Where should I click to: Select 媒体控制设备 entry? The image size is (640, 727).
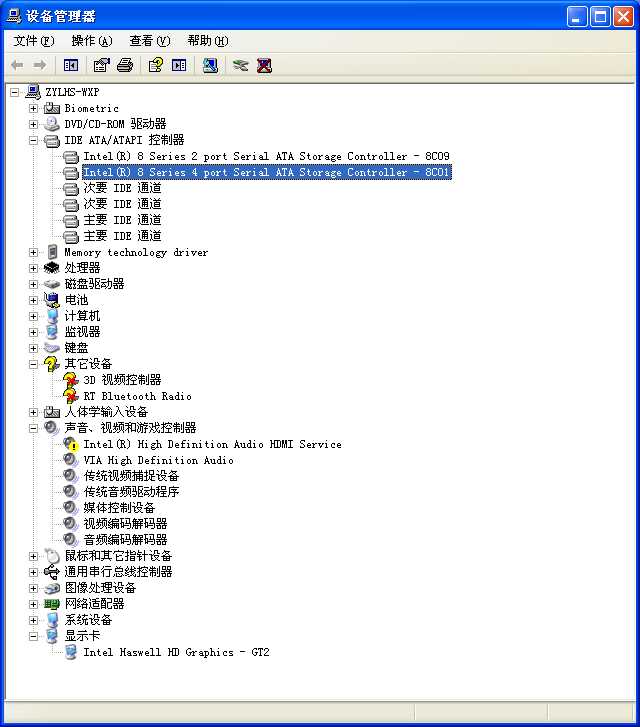click(x=119, y=508)
